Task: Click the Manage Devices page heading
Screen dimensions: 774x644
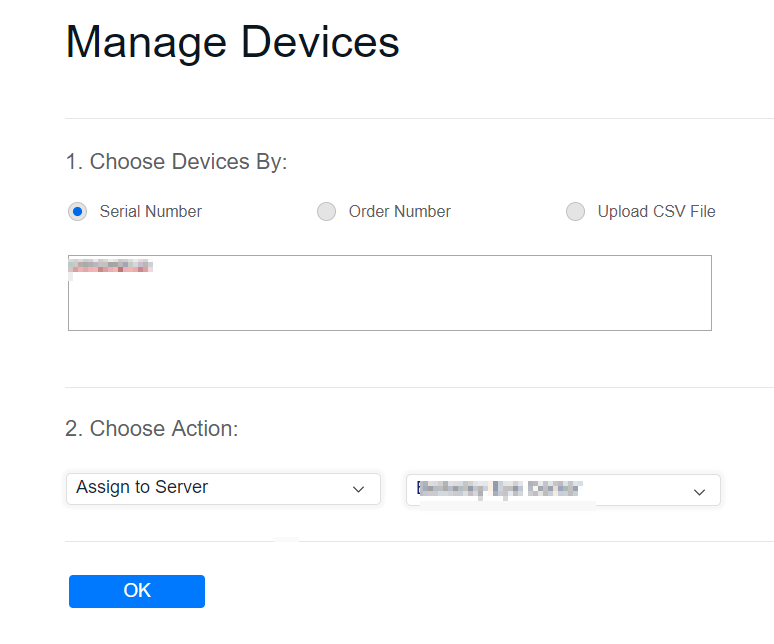Action: coord(232,43)
